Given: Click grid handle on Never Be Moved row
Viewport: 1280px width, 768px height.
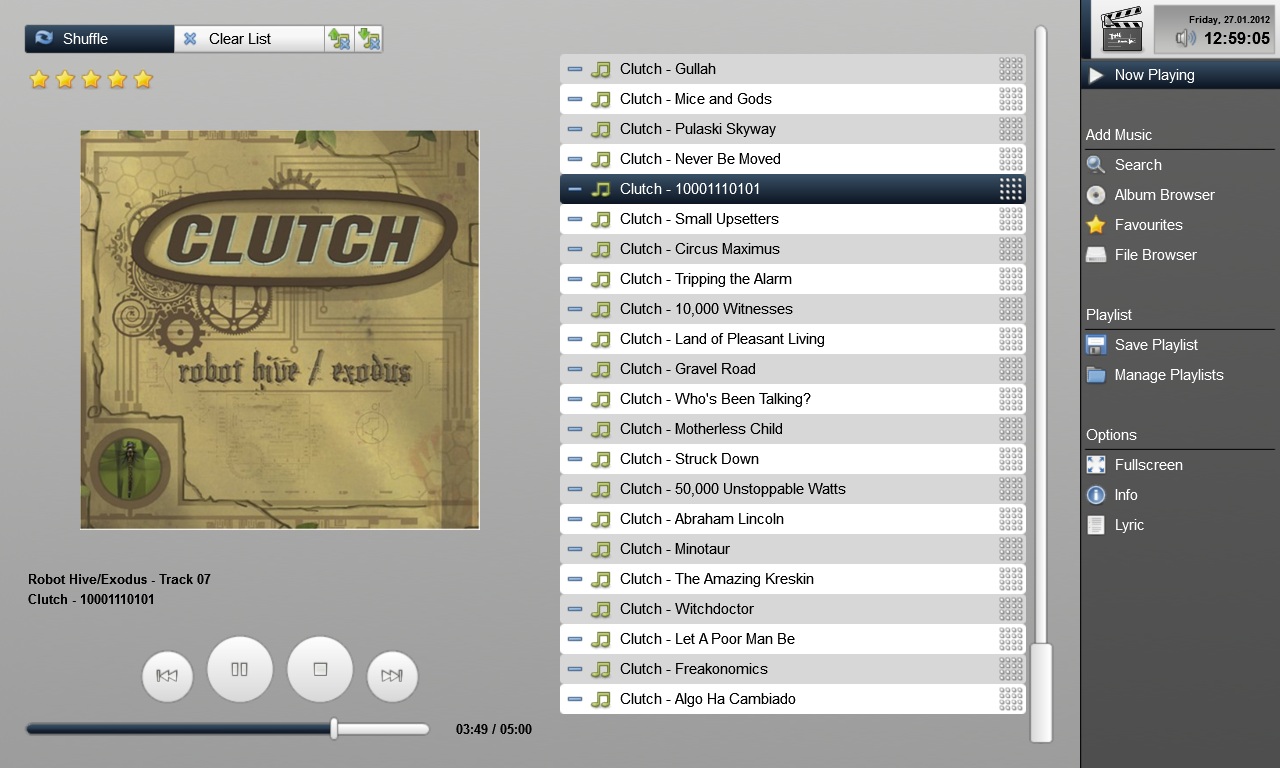Looking at the screenshot, I should tap(1011, 159).
